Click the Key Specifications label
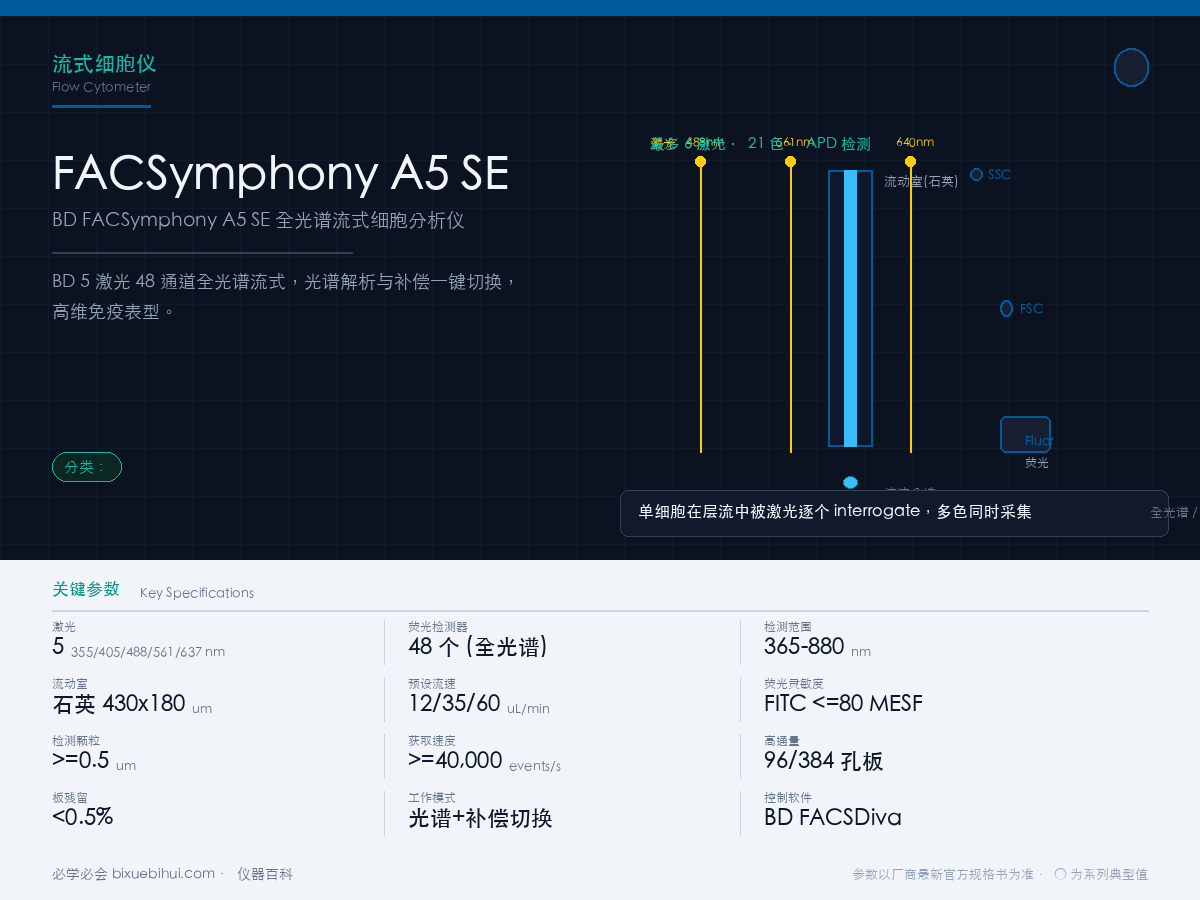The image size is (1200, 900). pos(197,593)
